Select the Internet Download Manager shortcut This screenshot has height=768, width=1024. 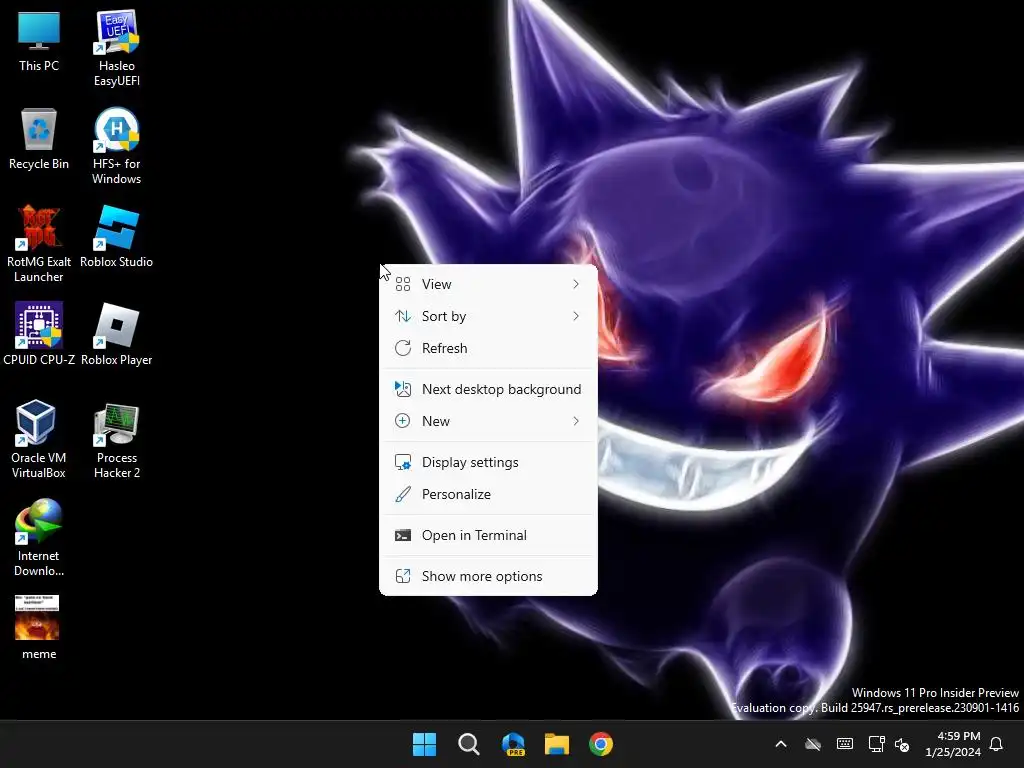39,538
